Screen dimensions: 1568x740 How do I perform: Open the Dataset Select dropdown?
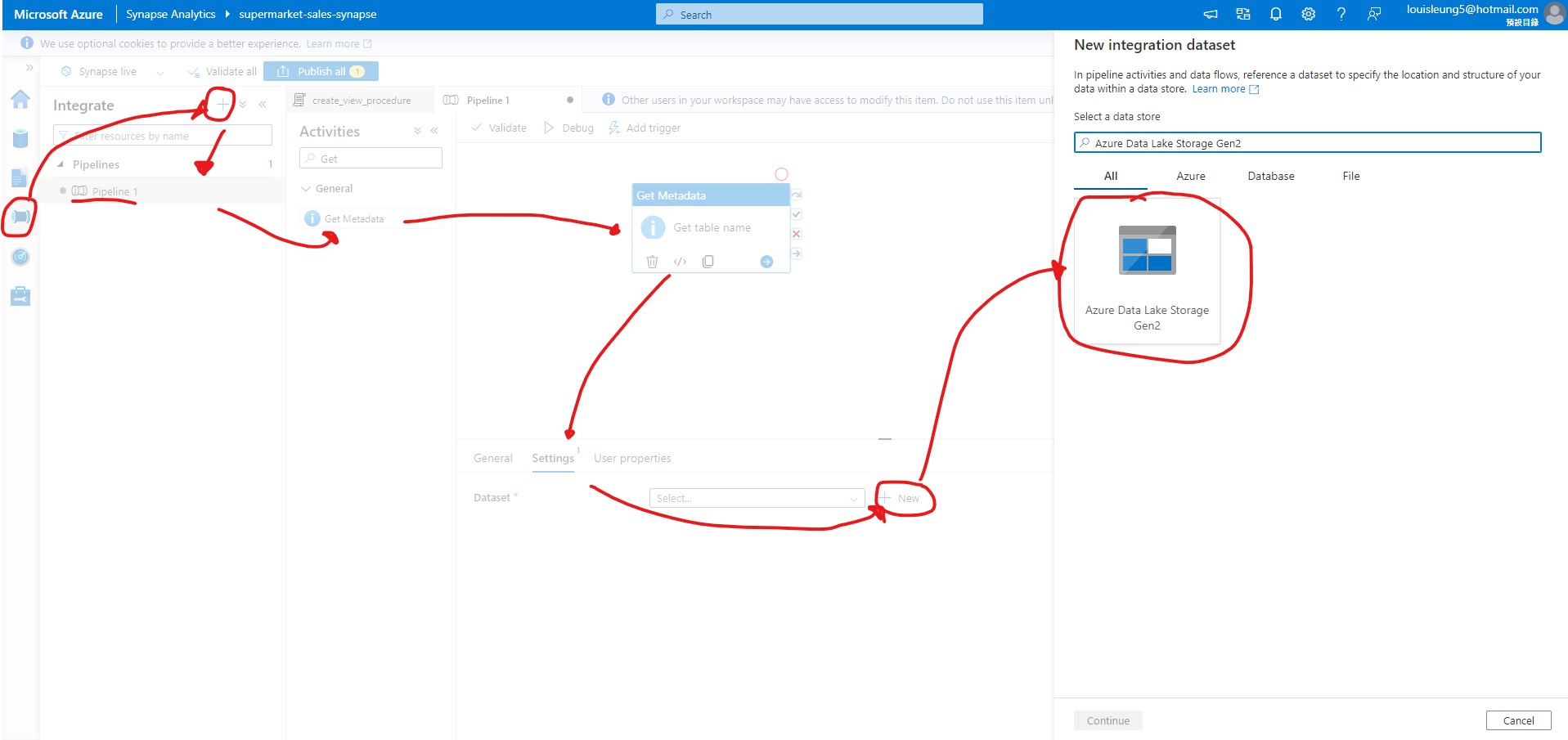757,497
